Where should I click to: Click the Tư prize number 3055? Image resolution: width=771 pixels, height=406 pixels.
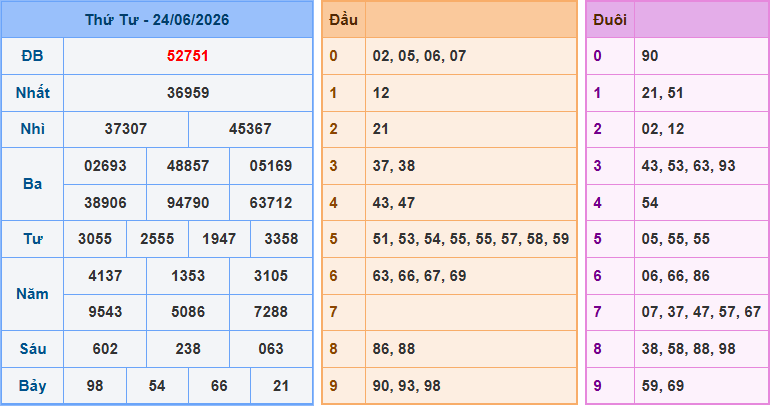[95, 239]
